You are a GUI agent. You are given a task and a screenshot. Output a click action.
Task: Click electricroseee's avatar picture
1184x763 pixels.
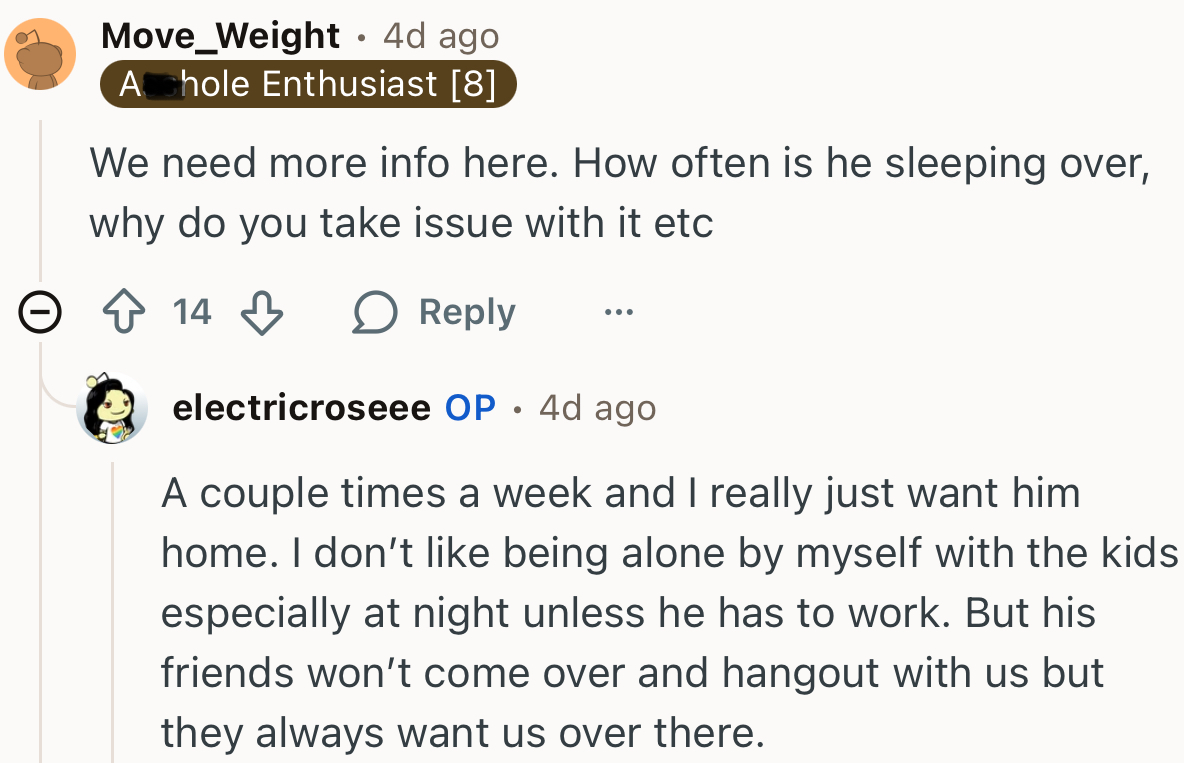(112, 407)
